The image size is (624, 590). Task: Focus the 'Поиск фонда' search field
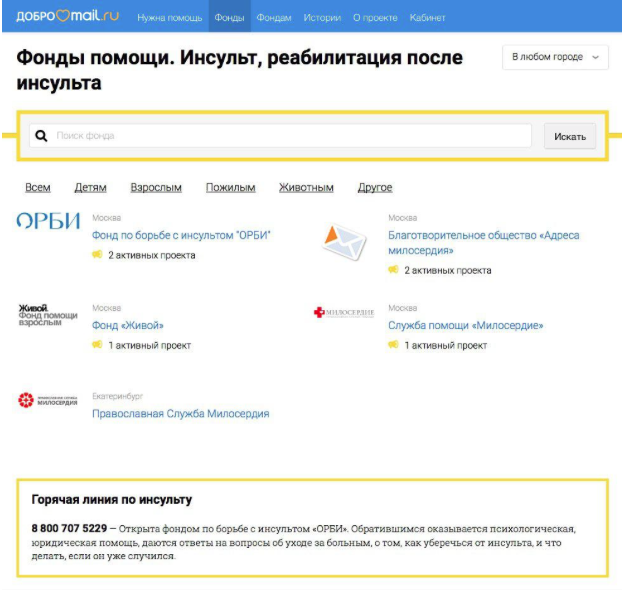280,136
